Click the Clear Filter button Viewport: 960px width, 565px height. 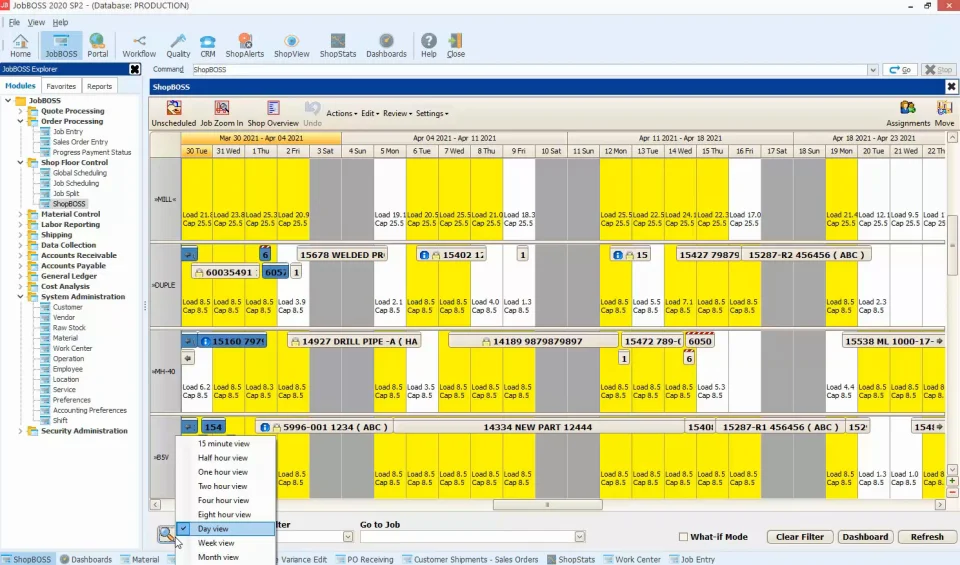coord(800,537)
